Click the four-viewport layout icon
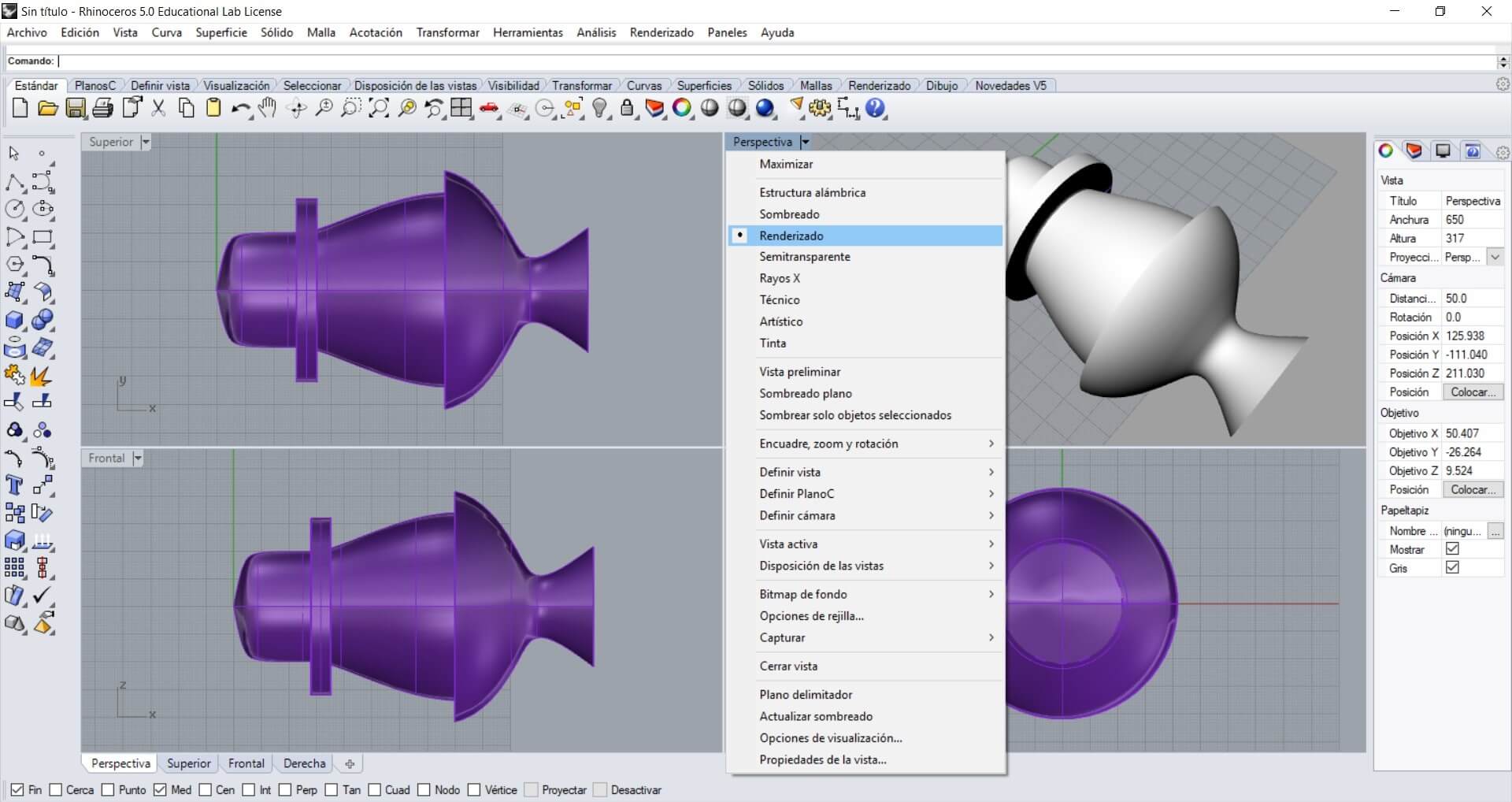This screenshot has height=802, width=1512. [x=461, y=109]
